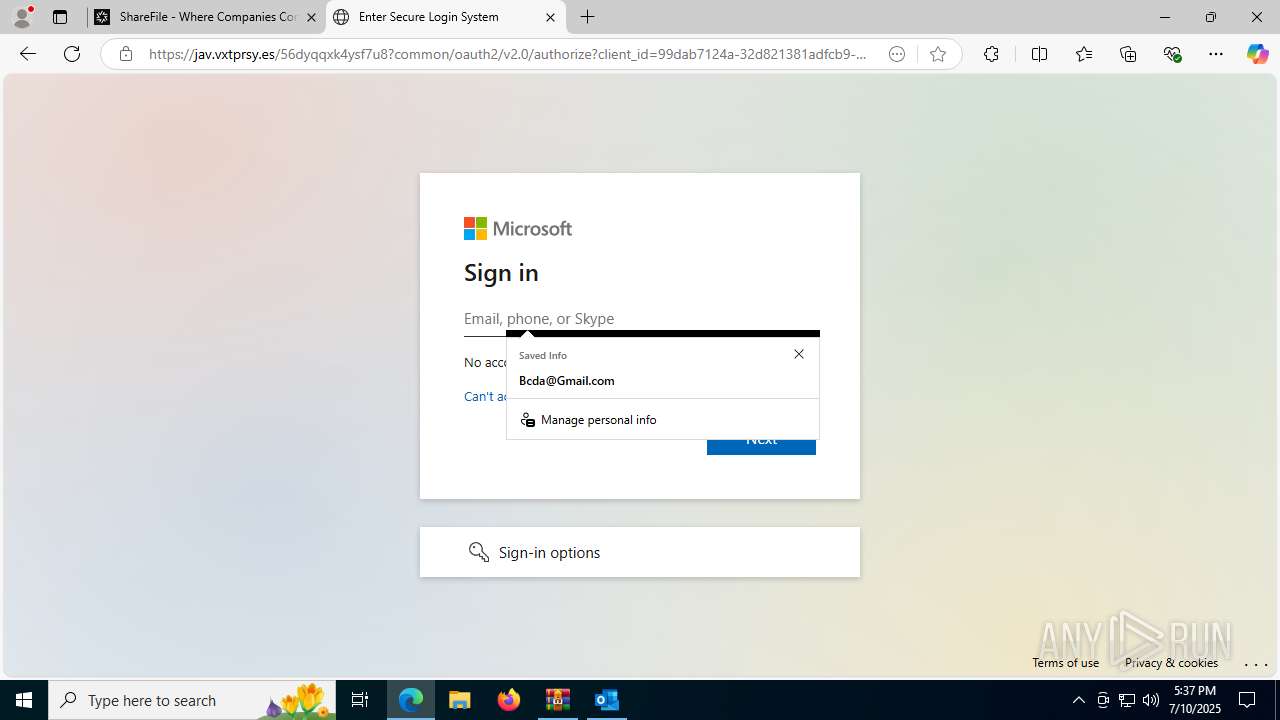The height and width of the screenshot is (720, 1280).
Task: Refresh the current page
Action: click(x=72, y=54)
